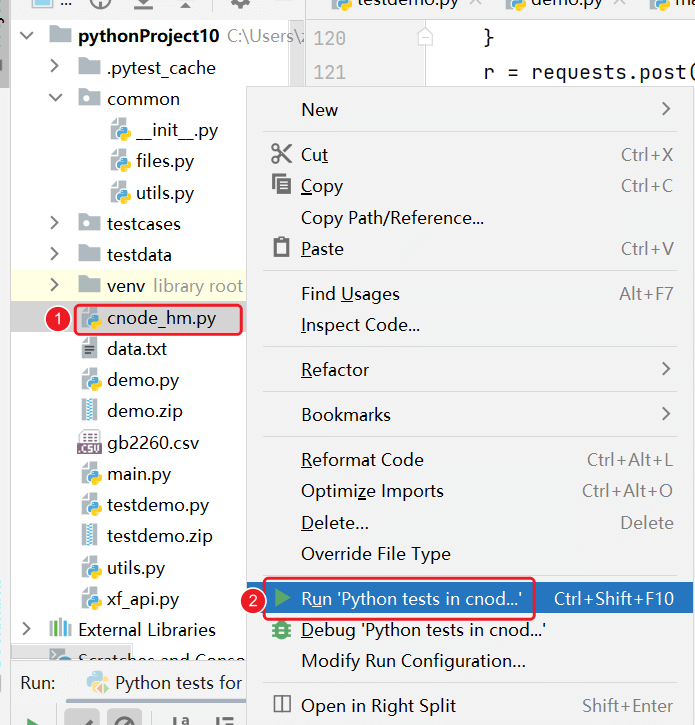Choose Modify Run Configuration...
695x725 pixels.
click(x=470, y=661)
